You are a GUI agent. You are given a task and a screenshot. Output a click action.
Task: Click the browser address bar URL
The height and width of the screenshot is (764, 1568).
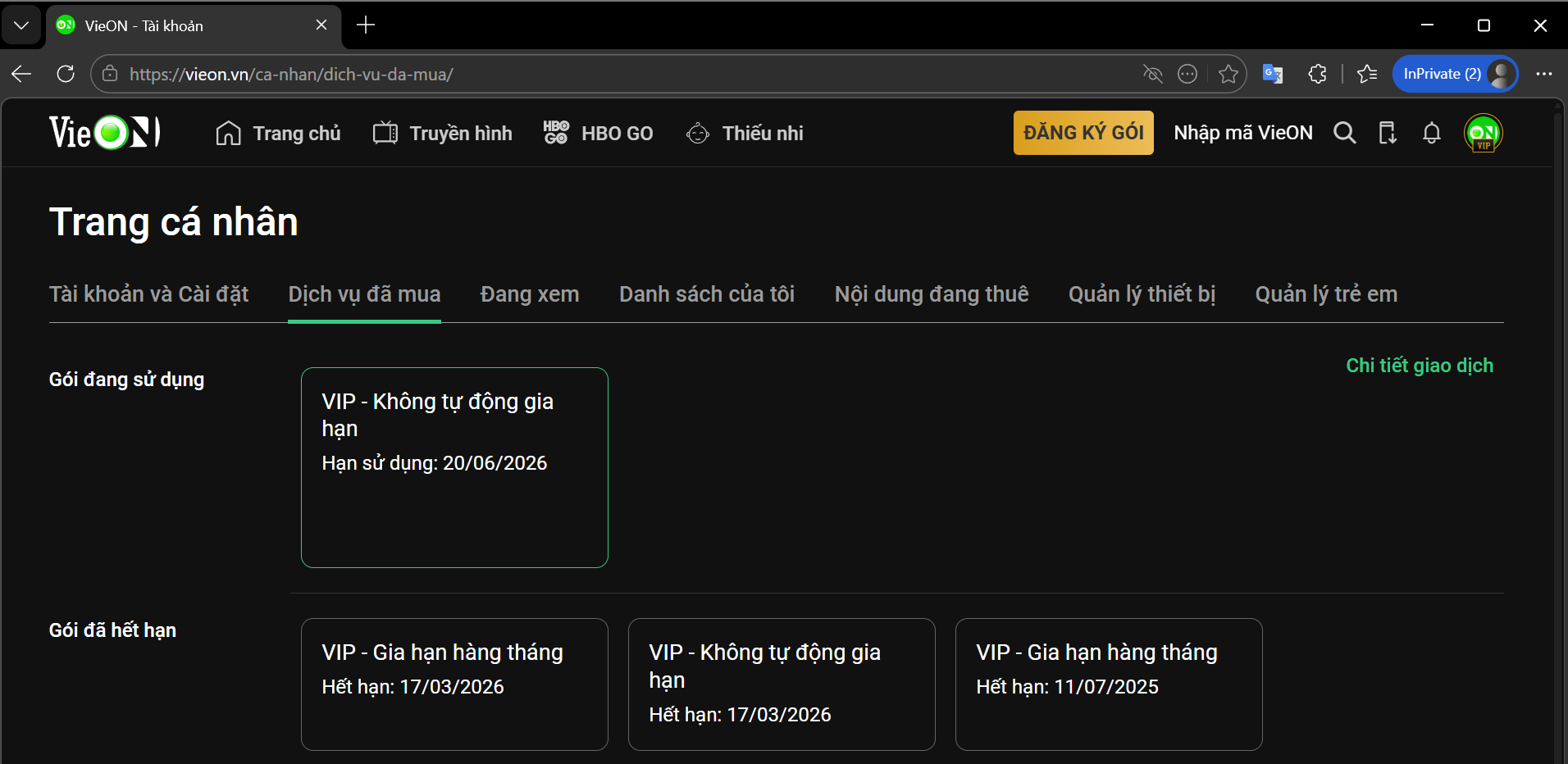(x=291, y=74)
